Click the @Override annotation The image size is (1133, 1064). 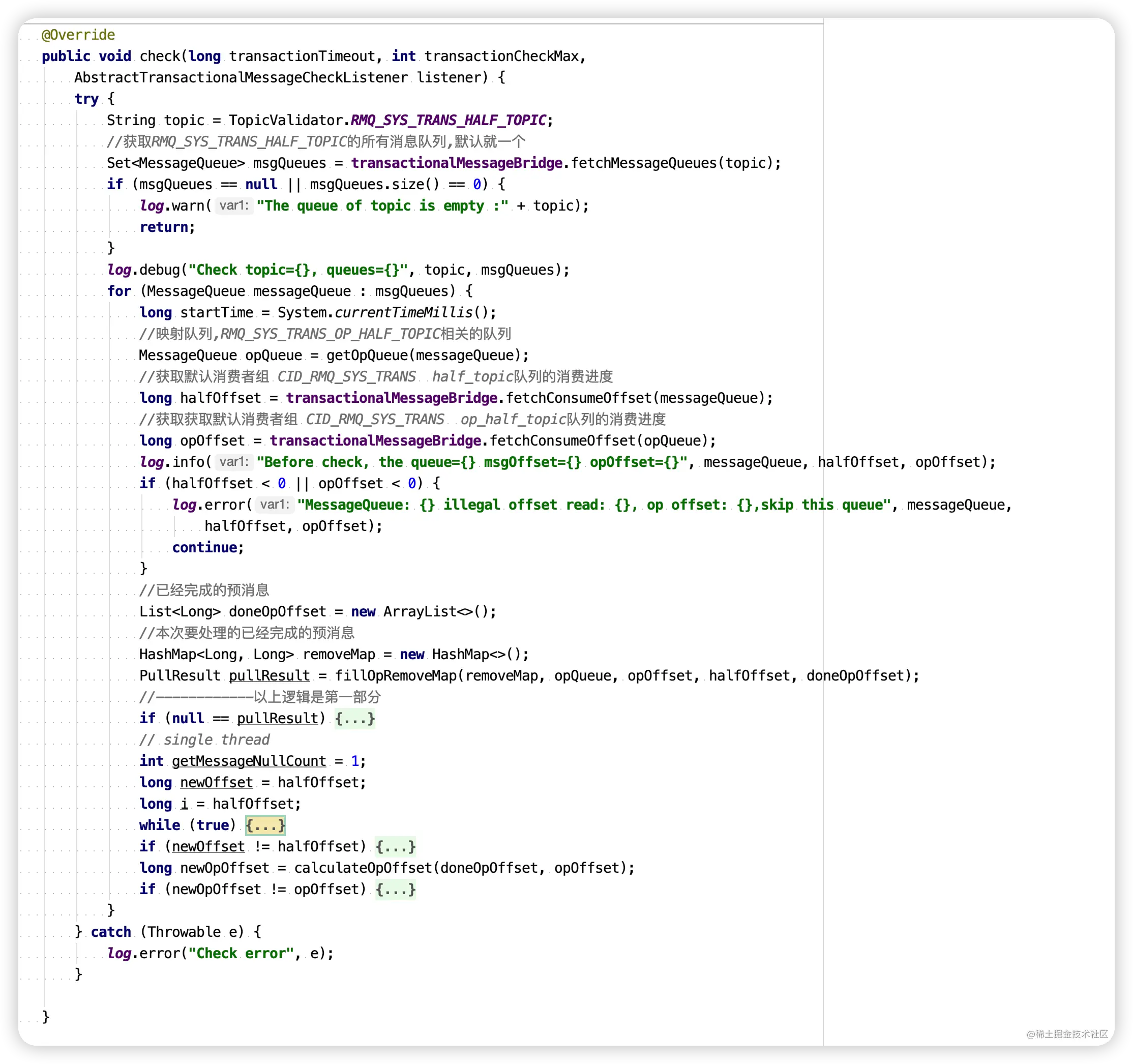[78, 35]
